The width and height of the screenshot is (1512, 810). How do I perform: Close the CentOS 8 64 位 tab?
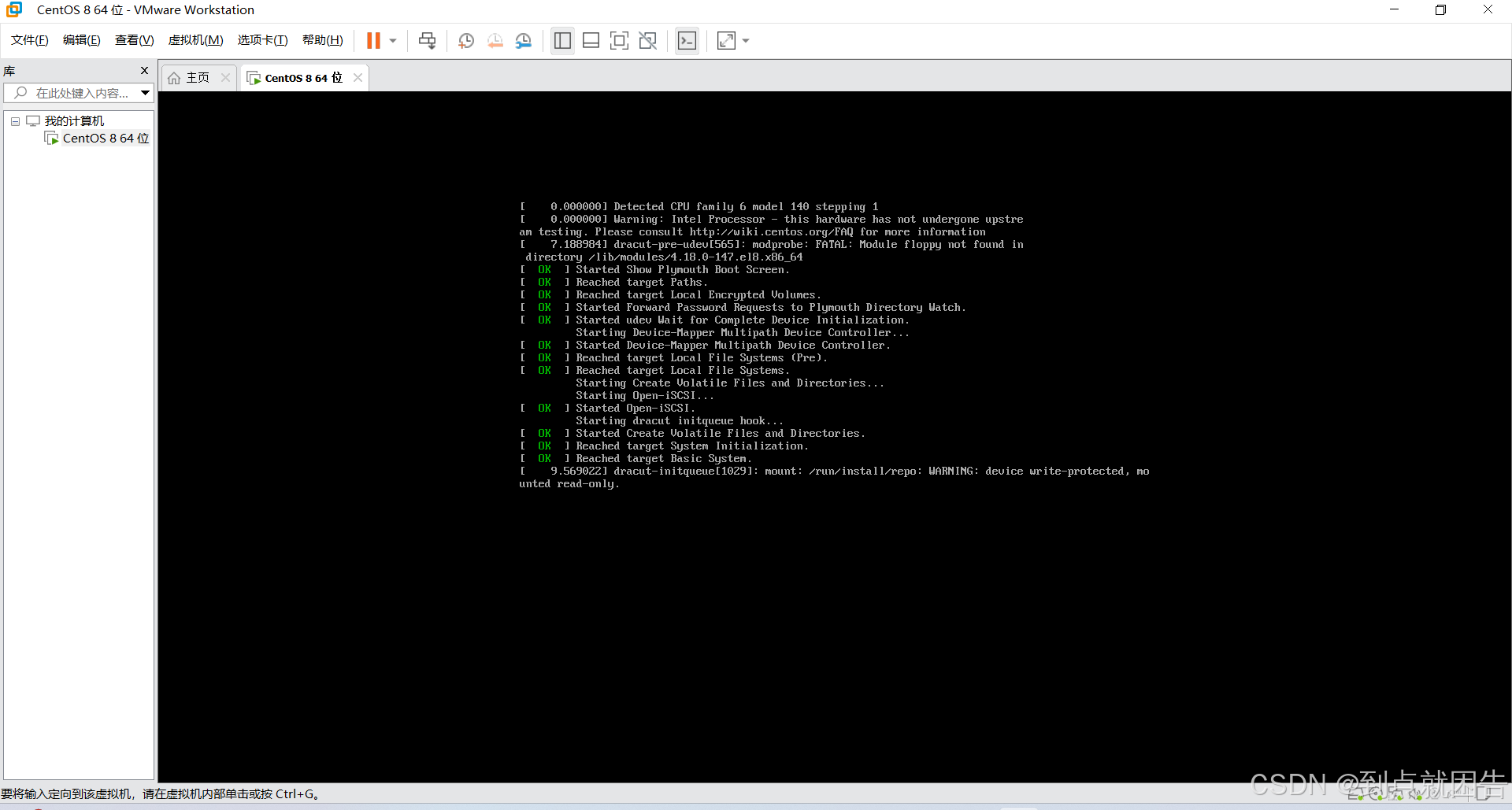click(358, 77)
